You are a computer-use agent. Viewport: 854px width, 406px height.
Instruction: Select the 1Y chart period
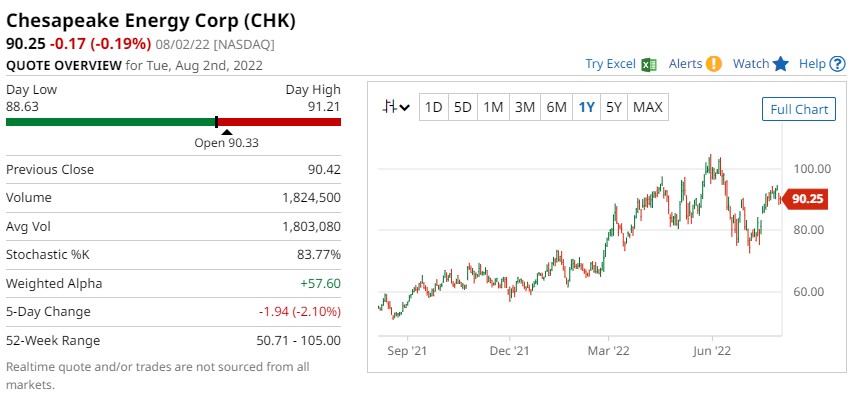tap(586, 107)
